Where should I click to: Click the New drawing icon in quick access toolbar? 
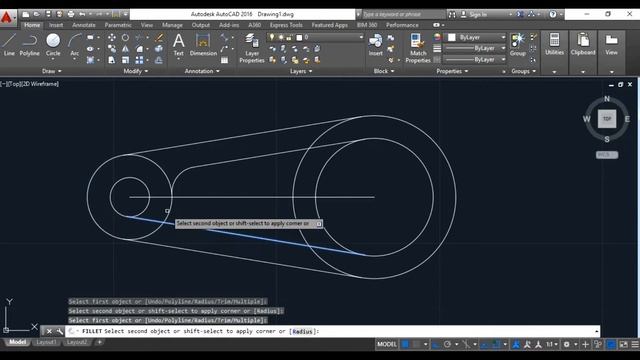[x=25, y=14]
